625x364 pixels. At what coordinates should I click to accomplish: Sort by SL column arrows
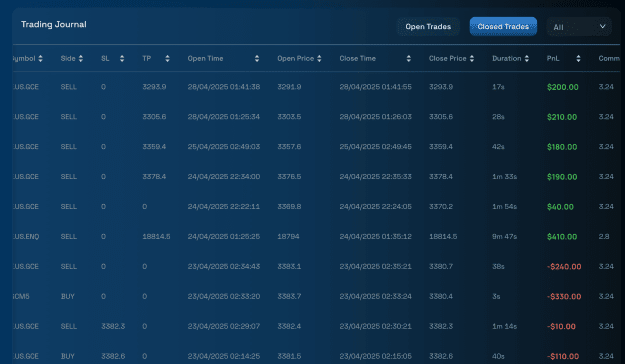tap(122, 59)
